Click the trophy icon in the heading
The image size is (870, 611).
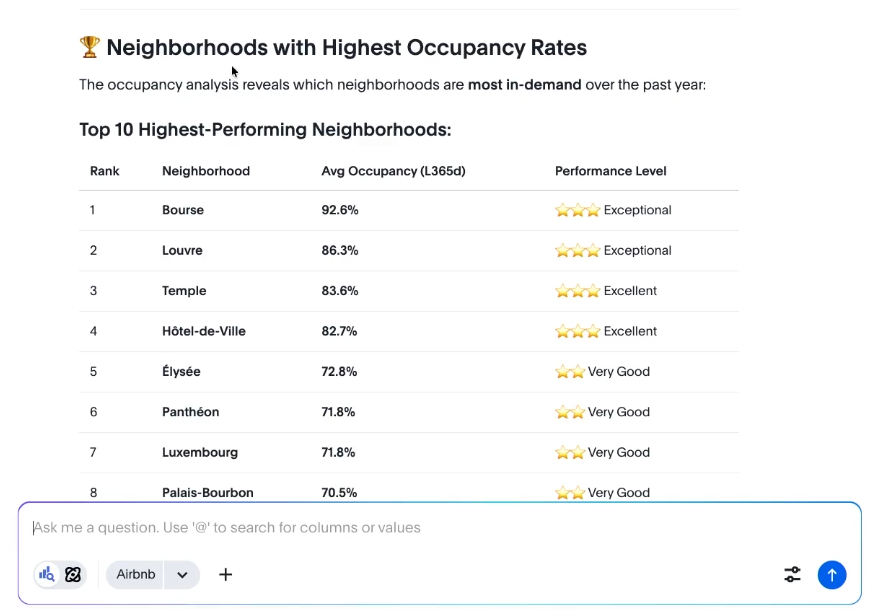pyautogui.click(x=89, y=47)
